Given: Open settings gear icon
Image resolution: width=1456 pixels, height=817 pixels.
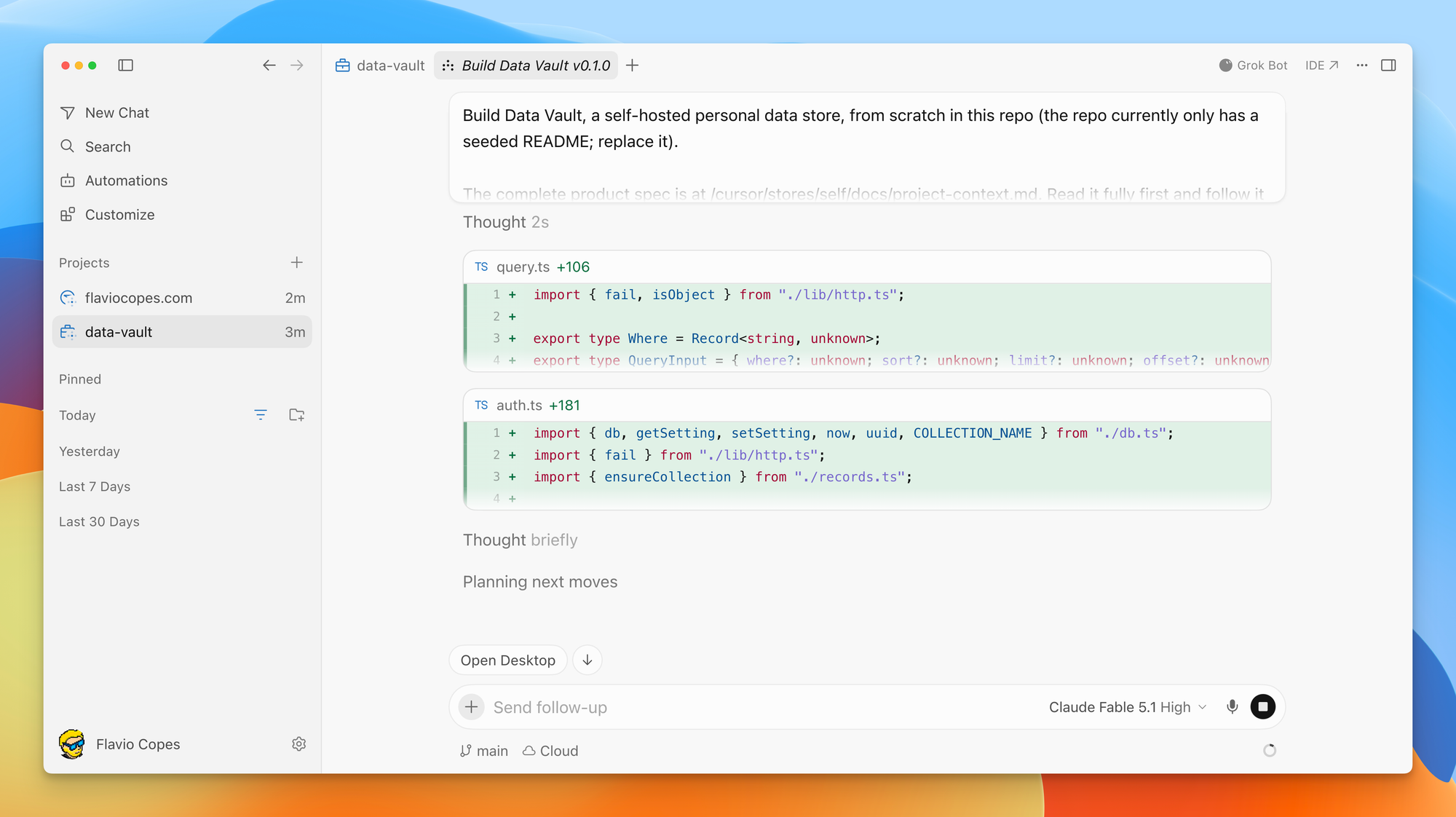Looking at the screenshot, I should point(299,744).
